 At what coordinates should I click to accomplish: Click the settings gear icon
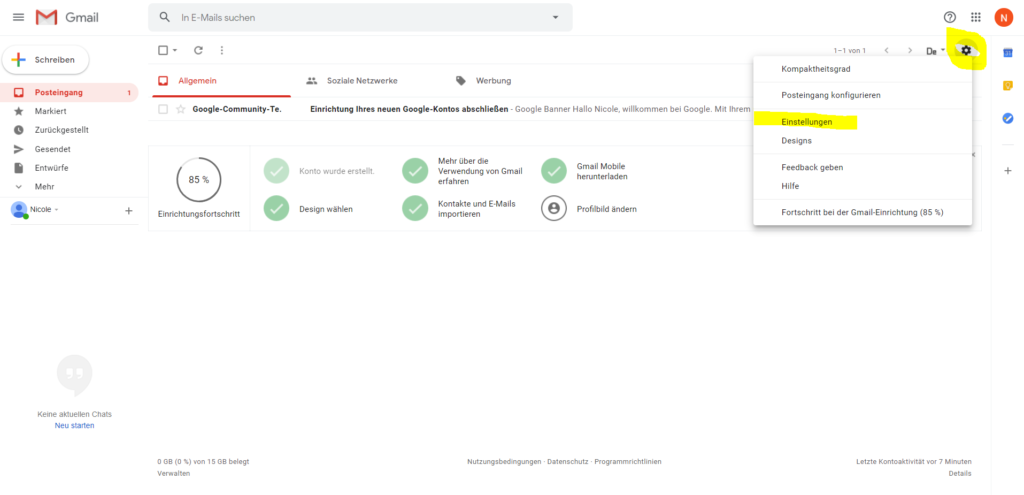pos(966,50)
